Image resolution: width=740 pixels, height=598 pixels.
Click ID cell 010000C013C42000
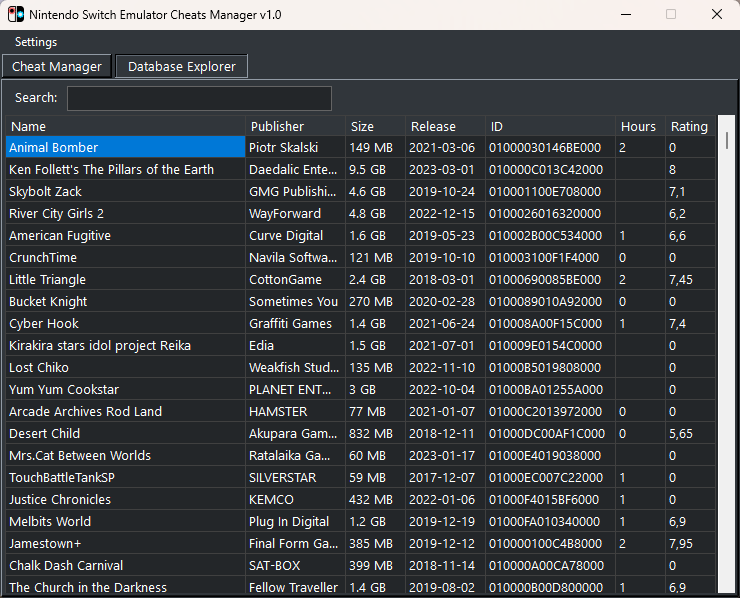(550, 169)
